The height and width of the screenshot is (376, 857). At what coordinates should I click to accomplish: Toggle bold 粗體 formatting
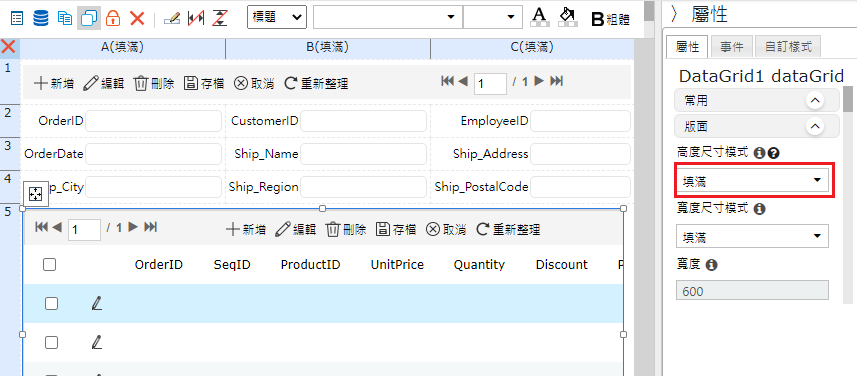611,20
